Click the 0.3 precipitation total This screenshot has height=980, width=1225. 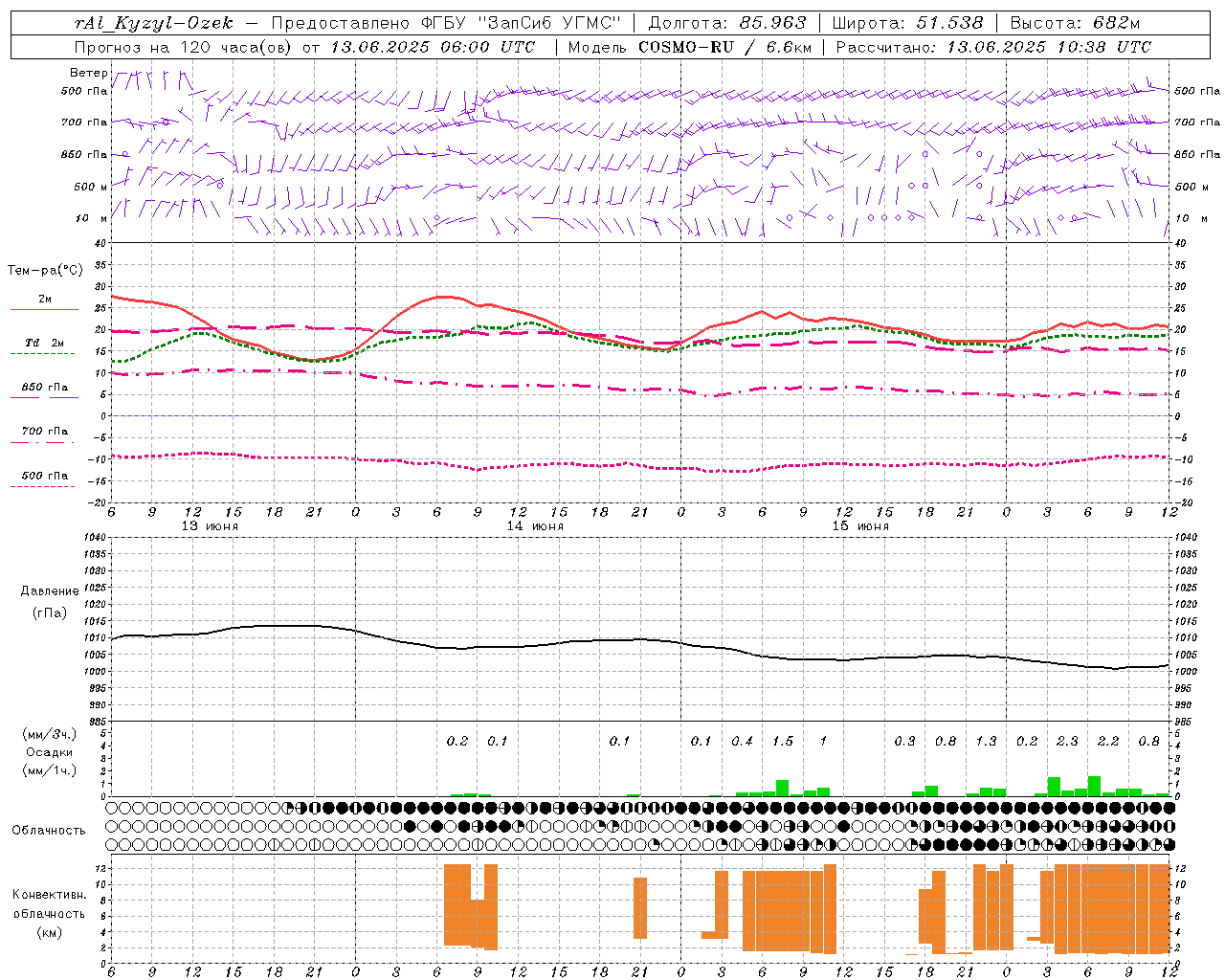904,741
